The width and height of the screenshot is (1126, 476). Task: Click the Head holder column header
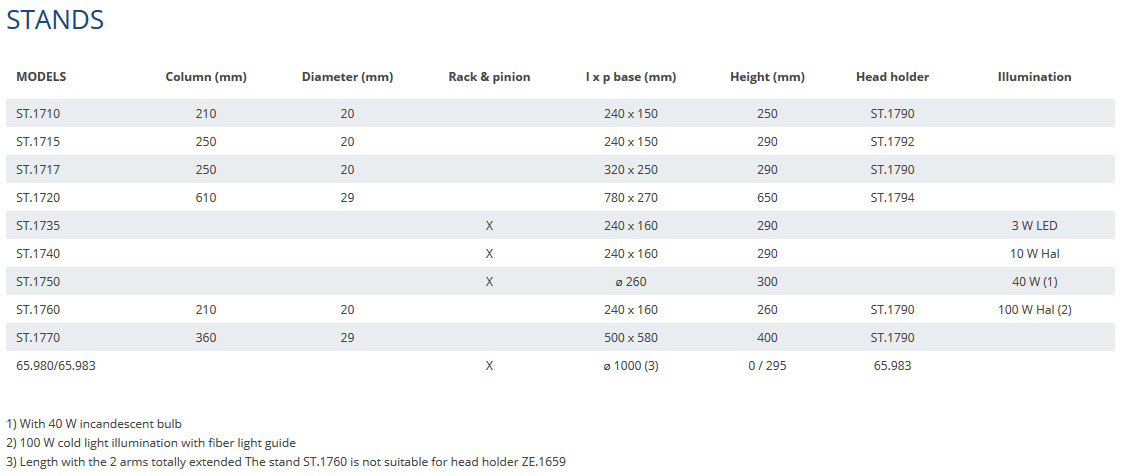(892, 77)
